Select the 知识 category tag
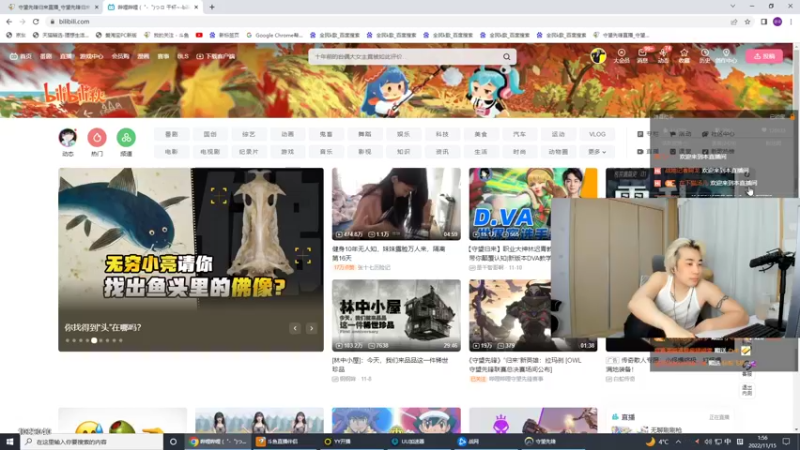Screen dimensions: 800x450 (404, 152)
